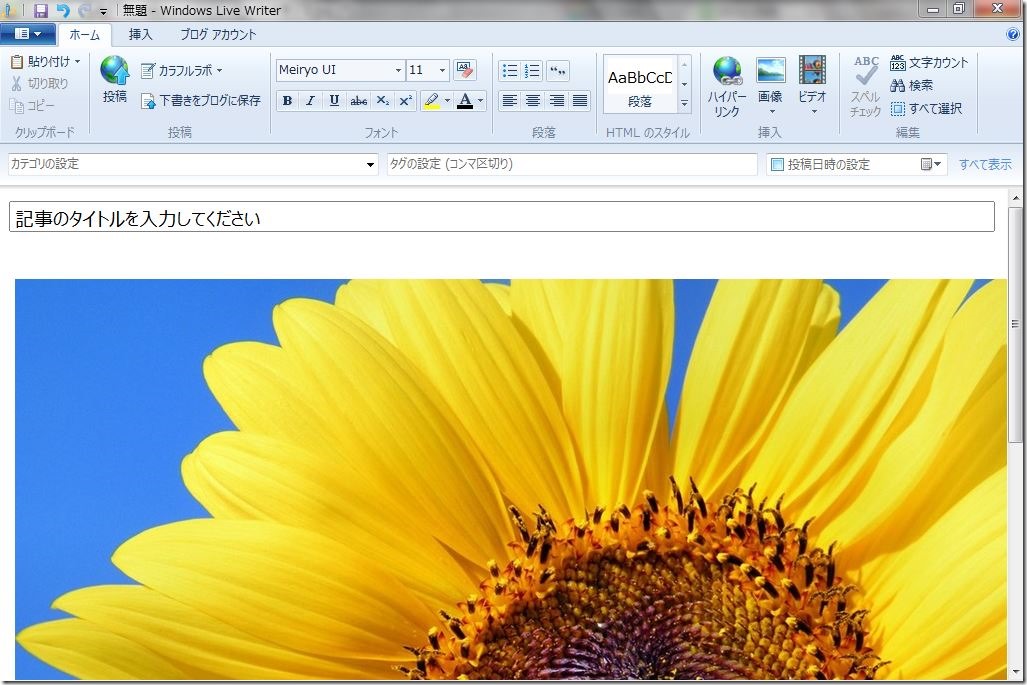
Task: Select the 段落 HTML style preview
Action: click(x=640, y=84)
